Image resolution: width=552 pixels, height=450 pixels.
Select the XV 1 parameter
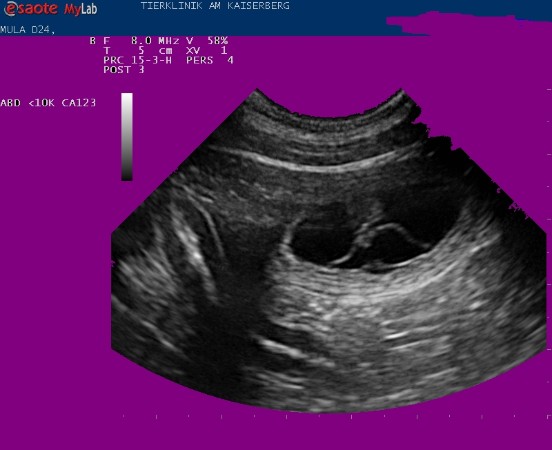click(207, 50)
